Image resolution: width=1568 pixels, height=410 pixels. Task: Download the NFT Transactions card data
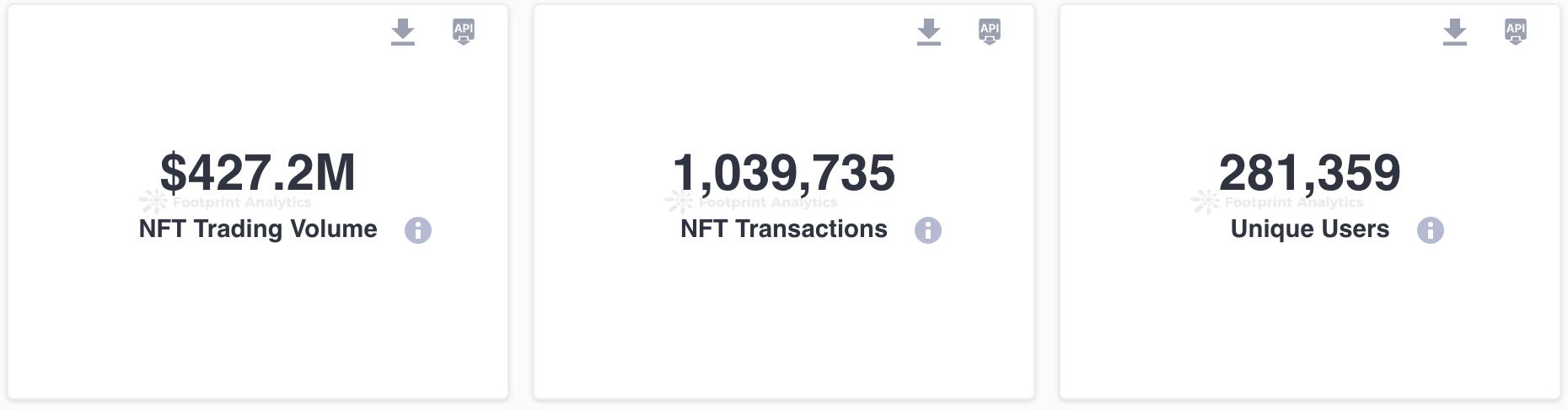pyautogui.click(x=929, y=32)
